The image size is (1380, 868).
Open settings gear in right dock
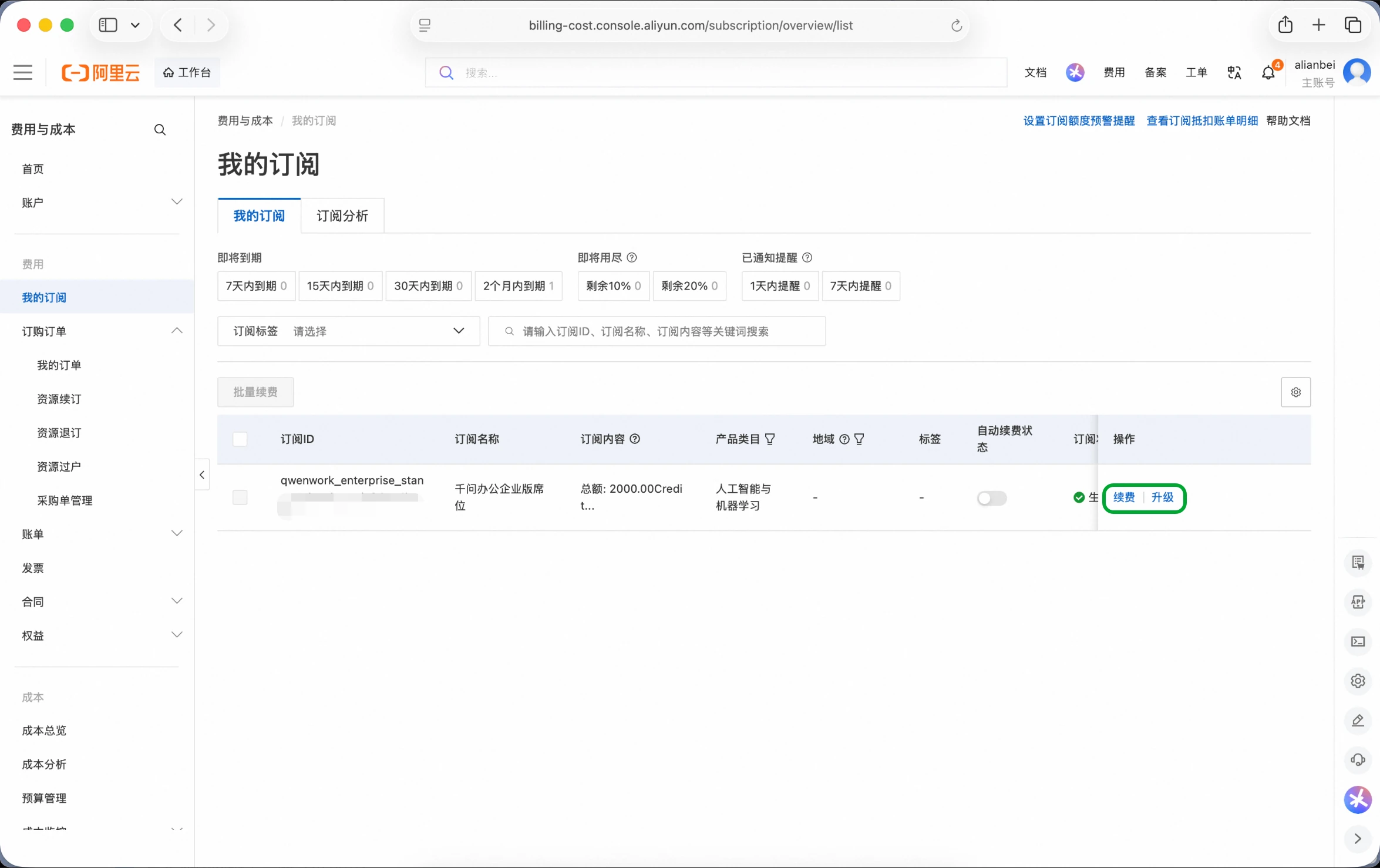(x=1358, y=681)
